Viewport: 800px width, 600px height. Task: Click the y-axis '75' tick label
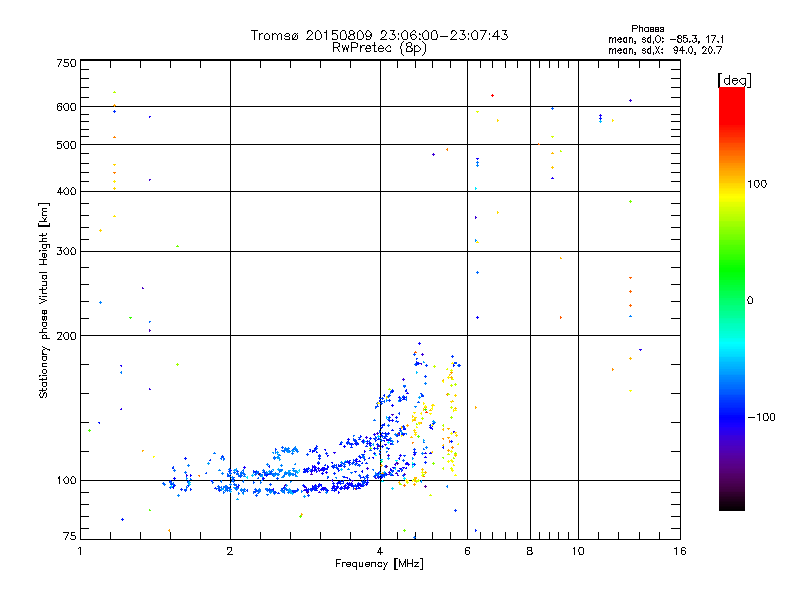(70, 536)
